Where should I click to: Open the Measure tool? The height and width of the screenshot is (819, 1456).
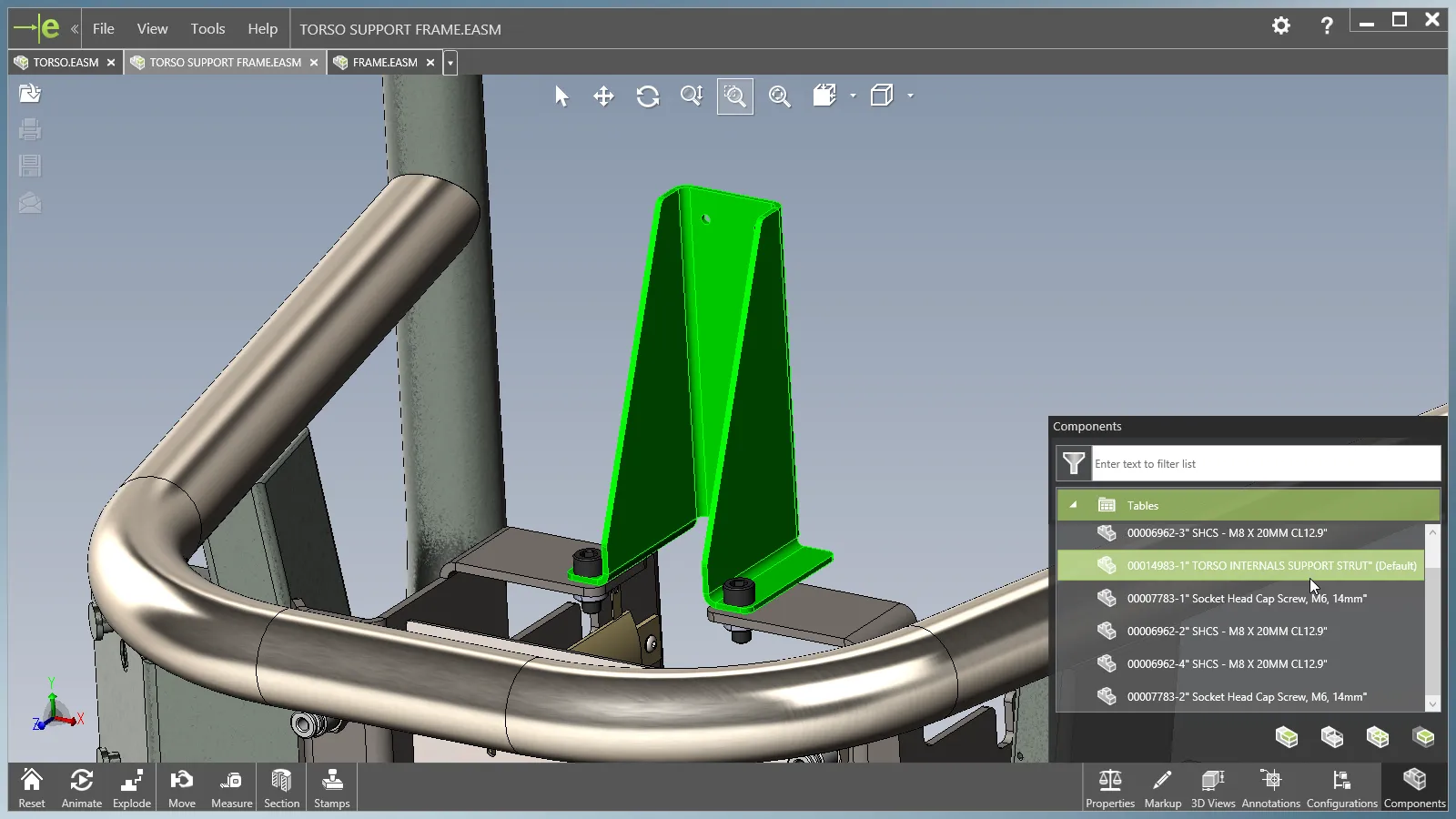231,788
